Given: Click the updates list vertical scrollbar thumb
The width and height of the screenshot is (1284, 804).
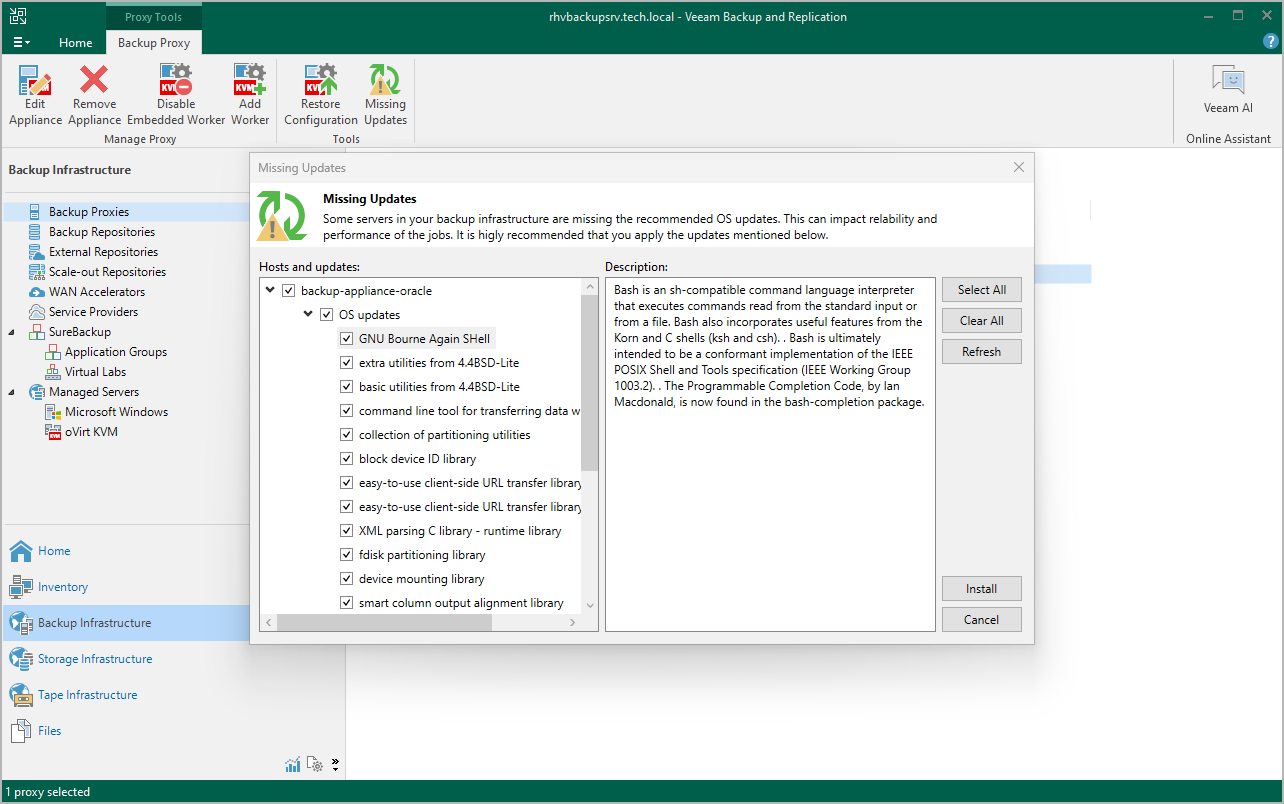Looking at the screenshot, I should click(590, 382).
